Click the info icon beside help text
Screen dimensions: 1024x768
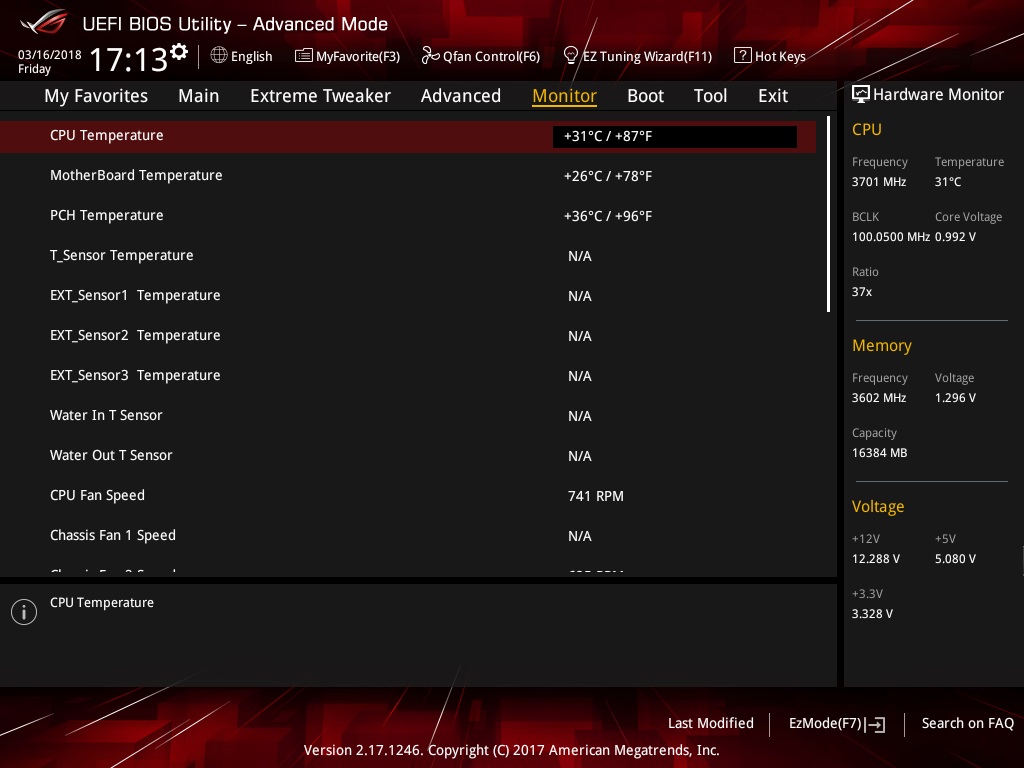tap(24, 612)
